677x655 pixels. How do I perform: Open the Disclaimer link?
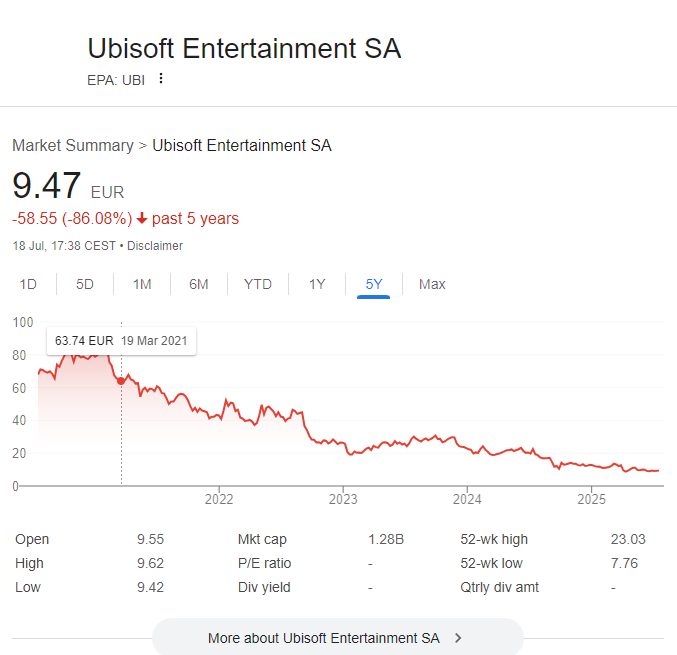click(155, 246)
